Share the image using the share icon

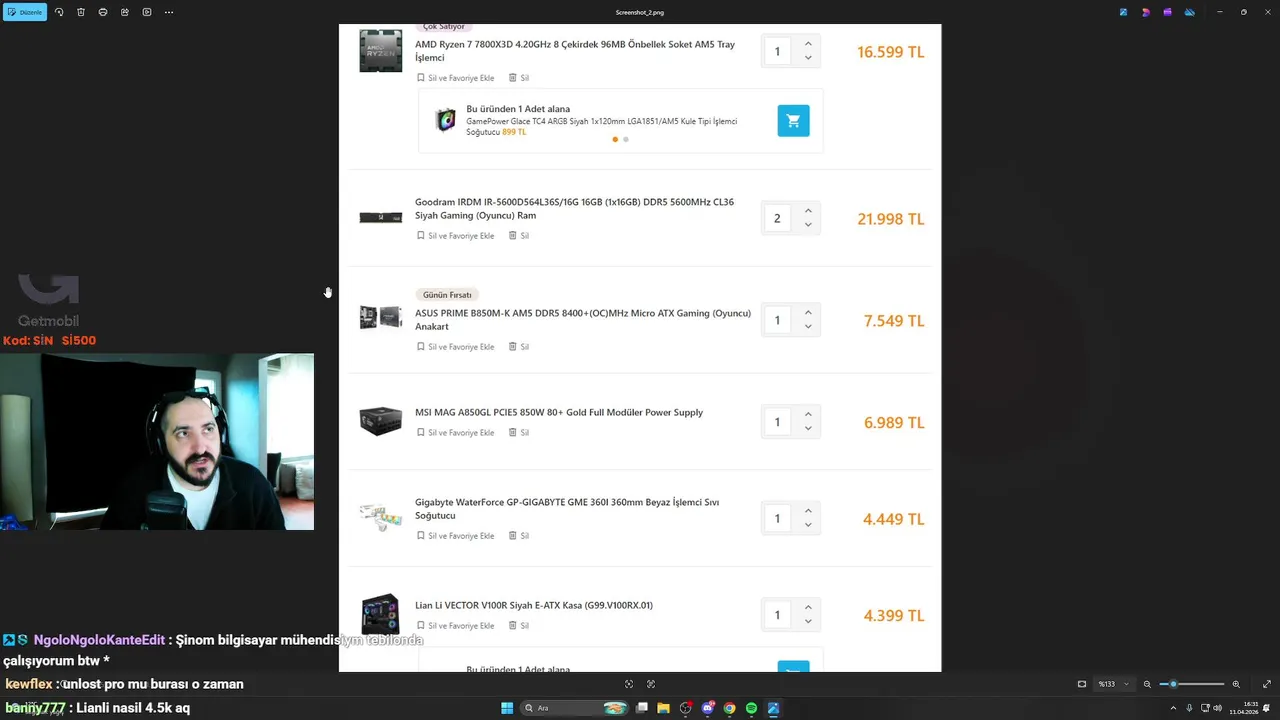point(125,12)
